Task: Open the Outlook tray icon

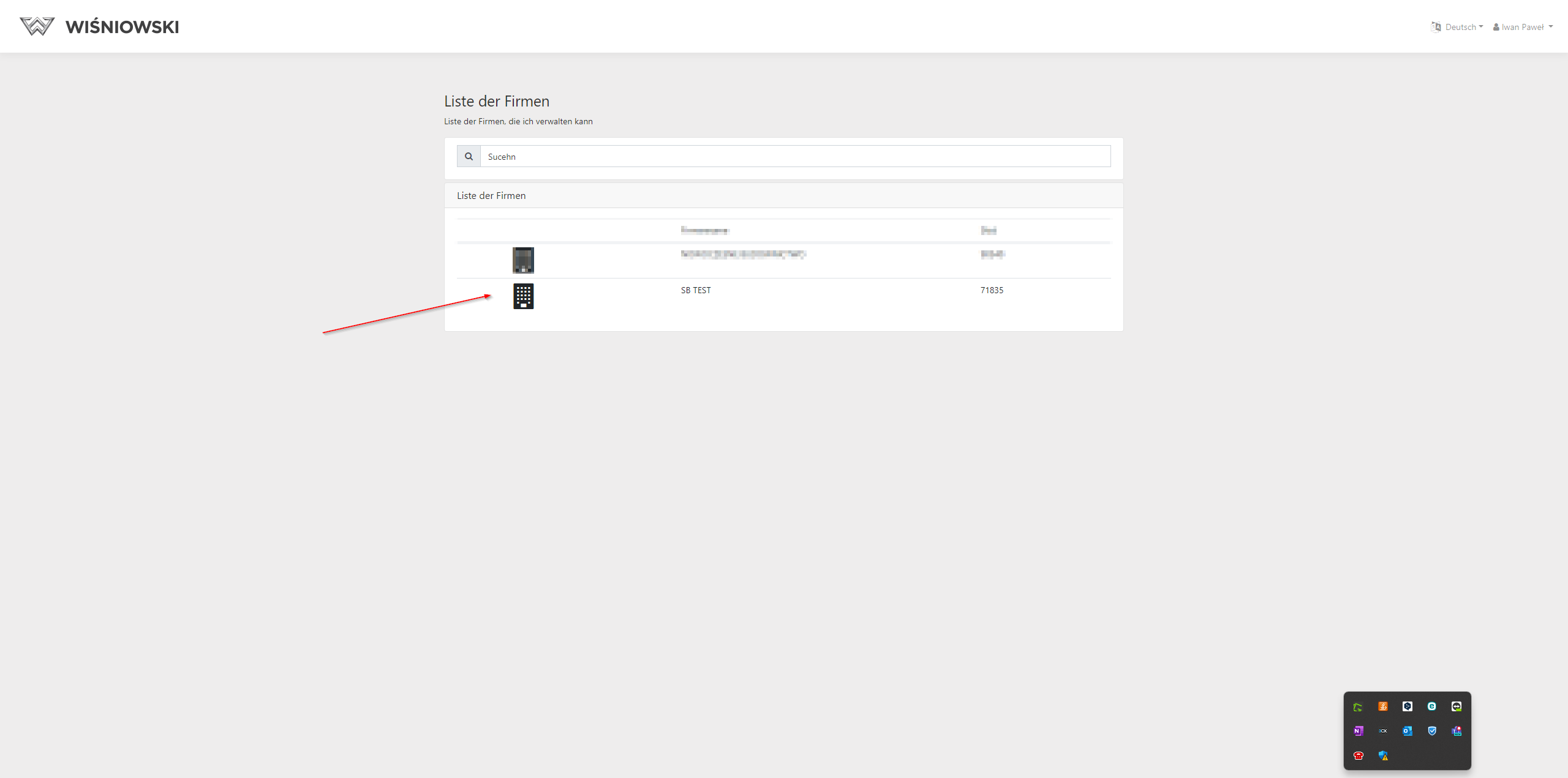Action: (x=1407, y=731)
